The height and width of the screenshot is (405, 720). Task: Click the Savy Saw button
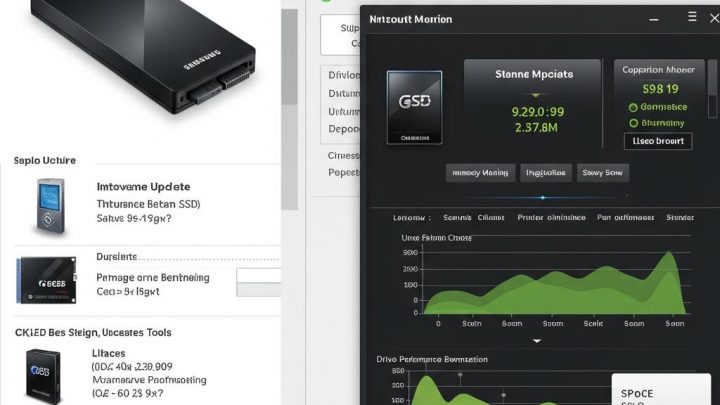tap(602, 173)
